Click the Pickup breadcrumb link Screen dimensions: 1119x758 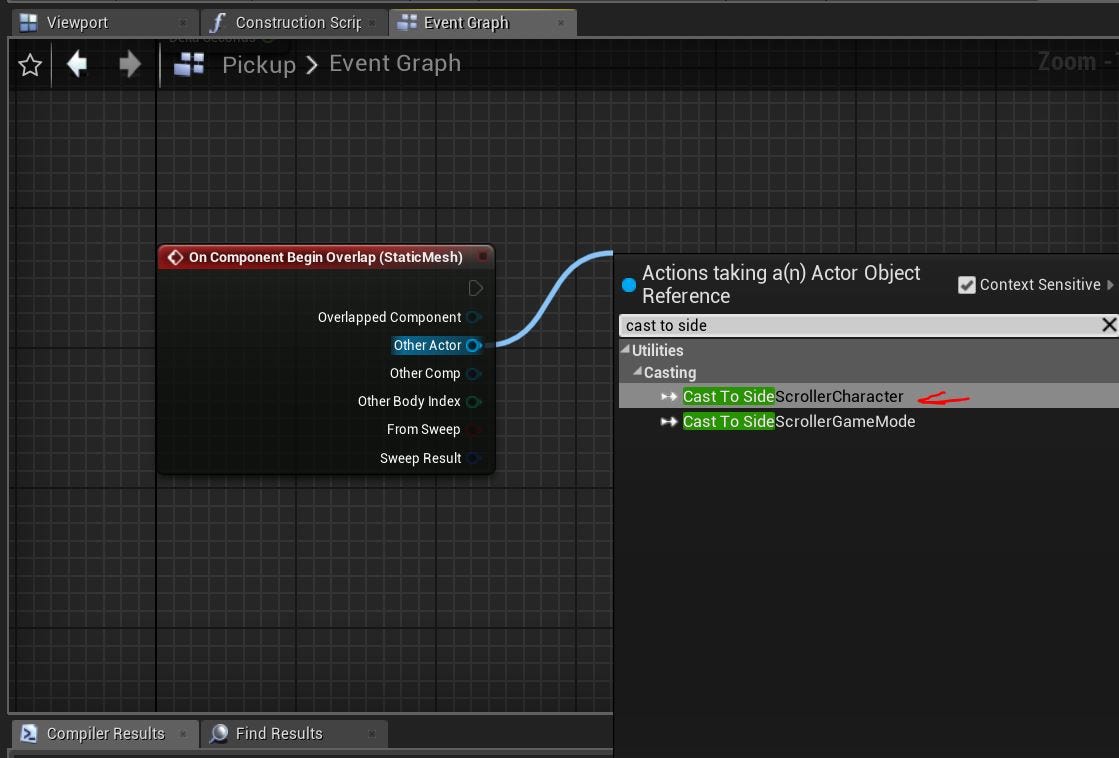click(258, 63)
